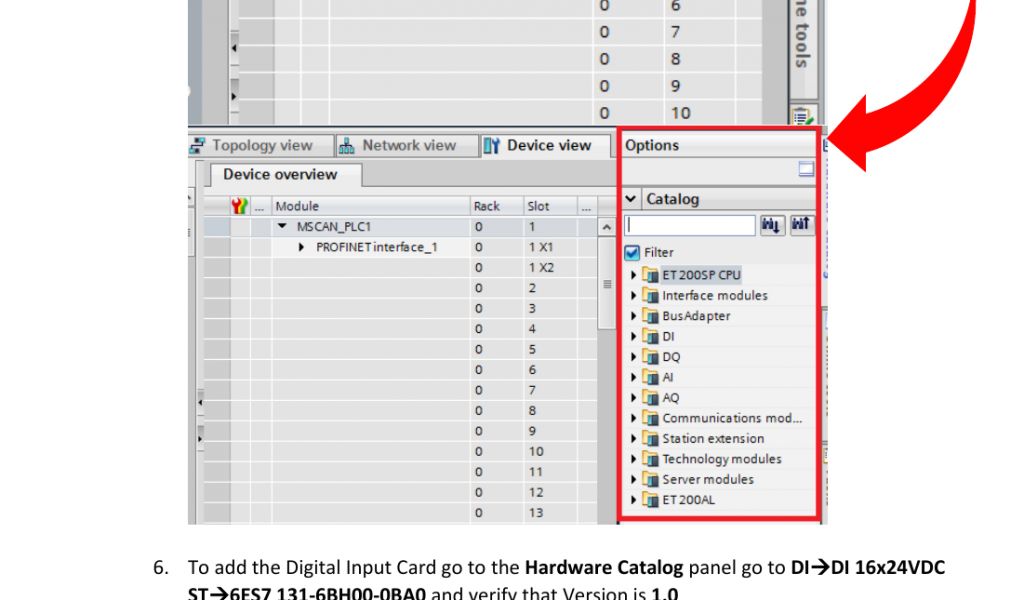
Task: Click the DQ folder icon in catalog
Action: pos(650,357)
